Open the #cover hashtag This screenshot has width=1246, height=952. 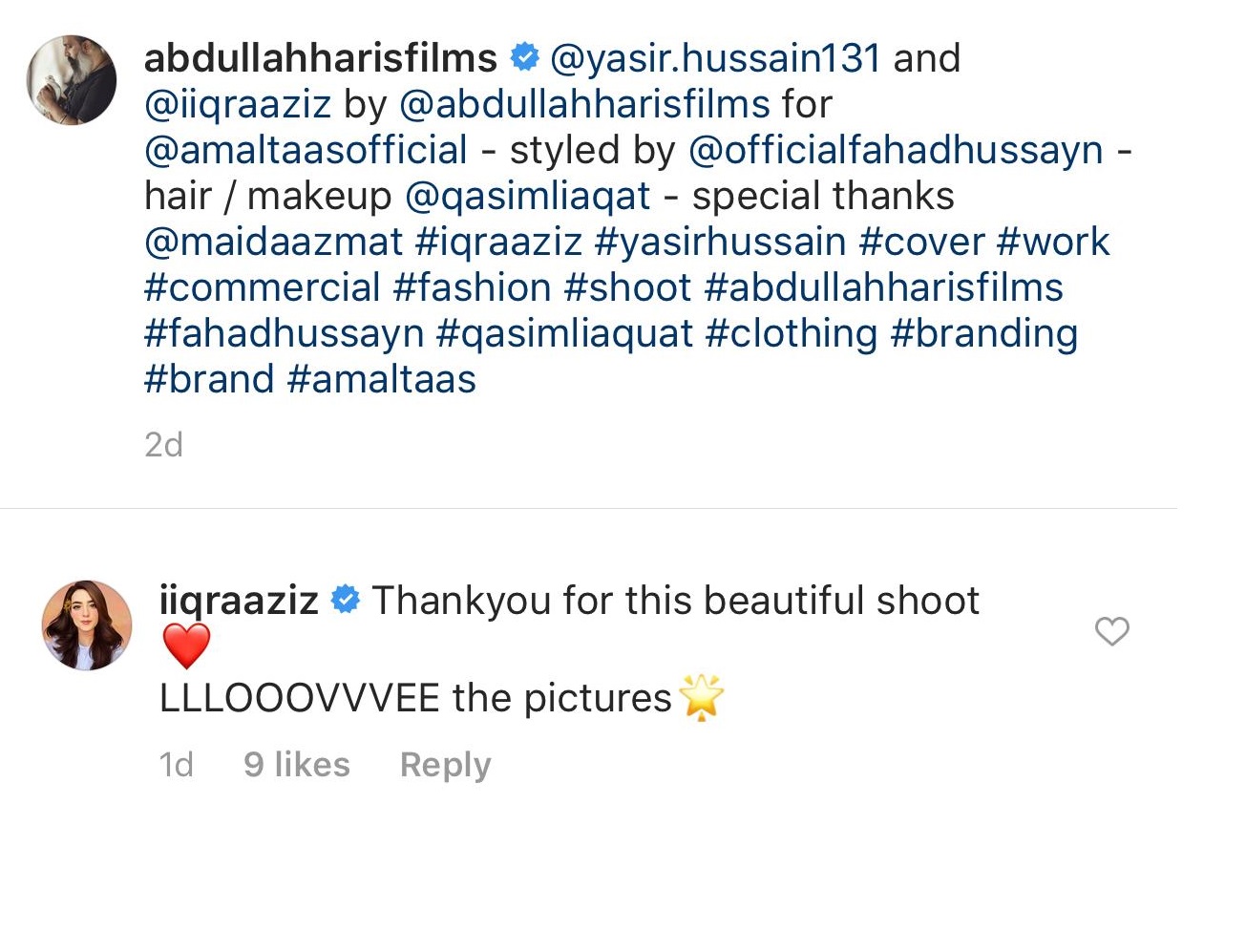(x=921, y=242)
